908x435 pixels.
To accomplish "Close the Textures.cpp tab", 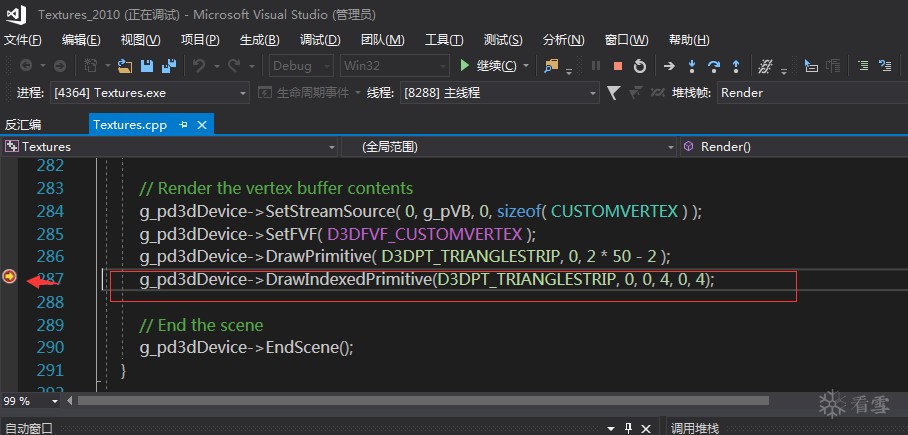I will [202, 125].
